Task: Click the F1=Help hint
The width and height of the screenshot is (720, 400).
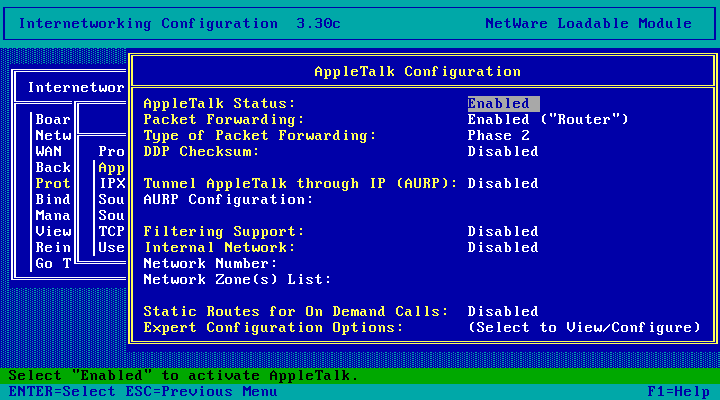Action: coord(679,392)
